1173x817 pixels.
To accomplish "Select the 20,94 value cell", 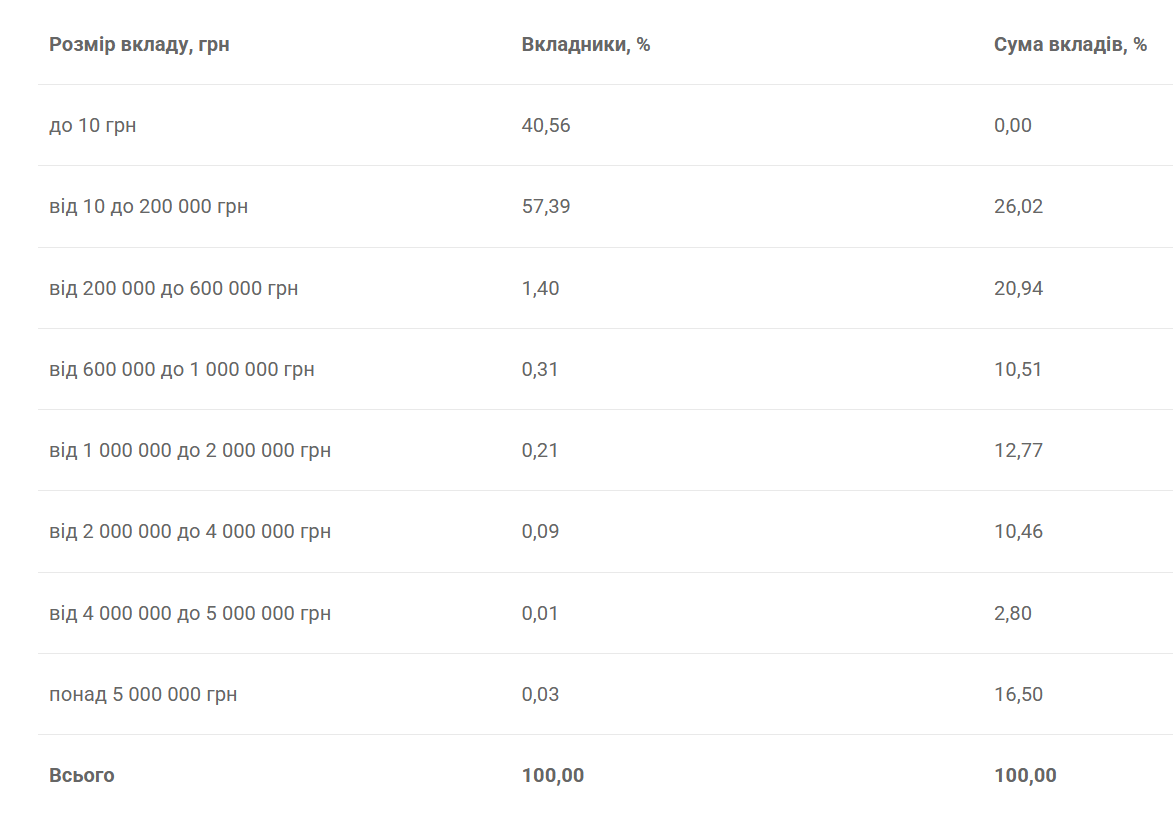I will [1018, 289].
